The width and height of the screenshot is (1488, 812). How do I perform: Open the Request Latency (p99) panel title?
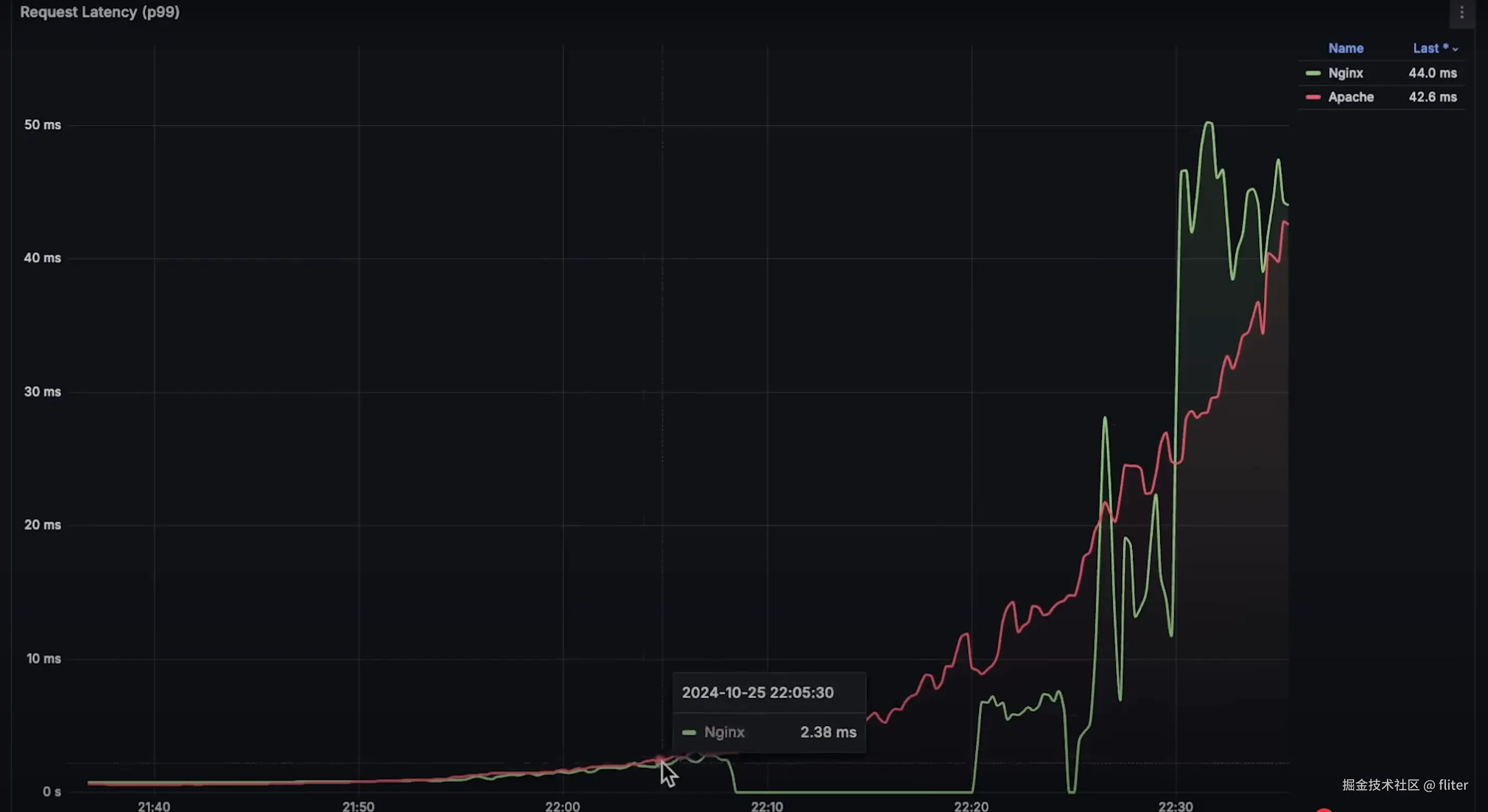[99, 12]
